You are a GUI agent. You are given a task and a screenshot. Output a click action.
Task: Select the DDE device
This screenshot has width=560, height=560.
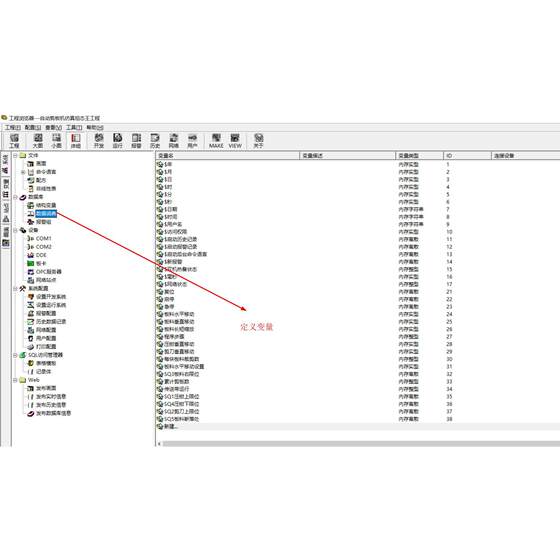pos(41,255)
